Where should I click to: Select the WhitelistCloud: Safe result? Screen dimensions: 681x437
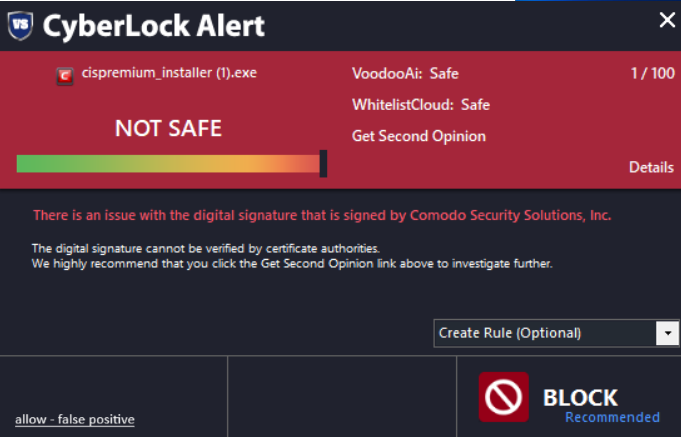(421, 105)
